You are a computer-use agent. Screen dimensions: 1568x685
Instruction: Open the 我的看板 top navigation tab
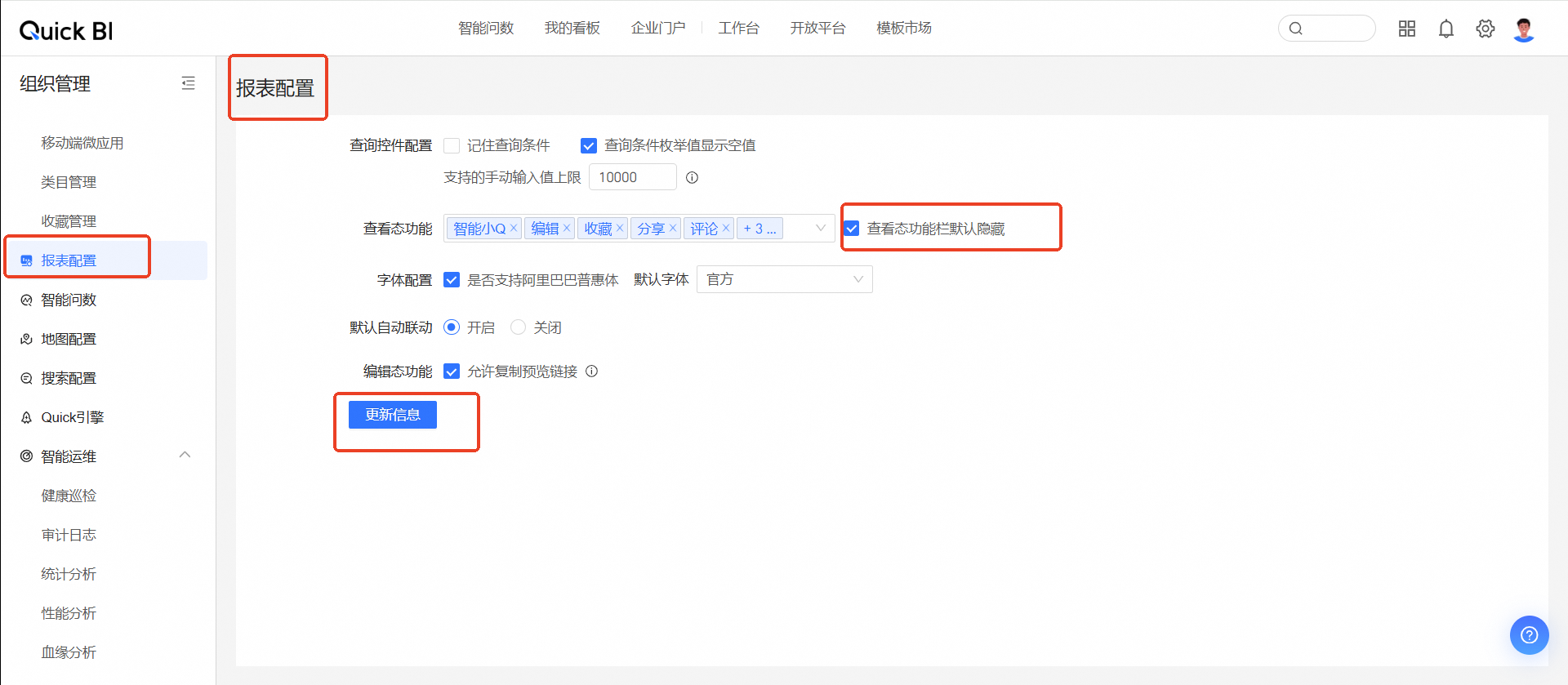click(572, 29)
